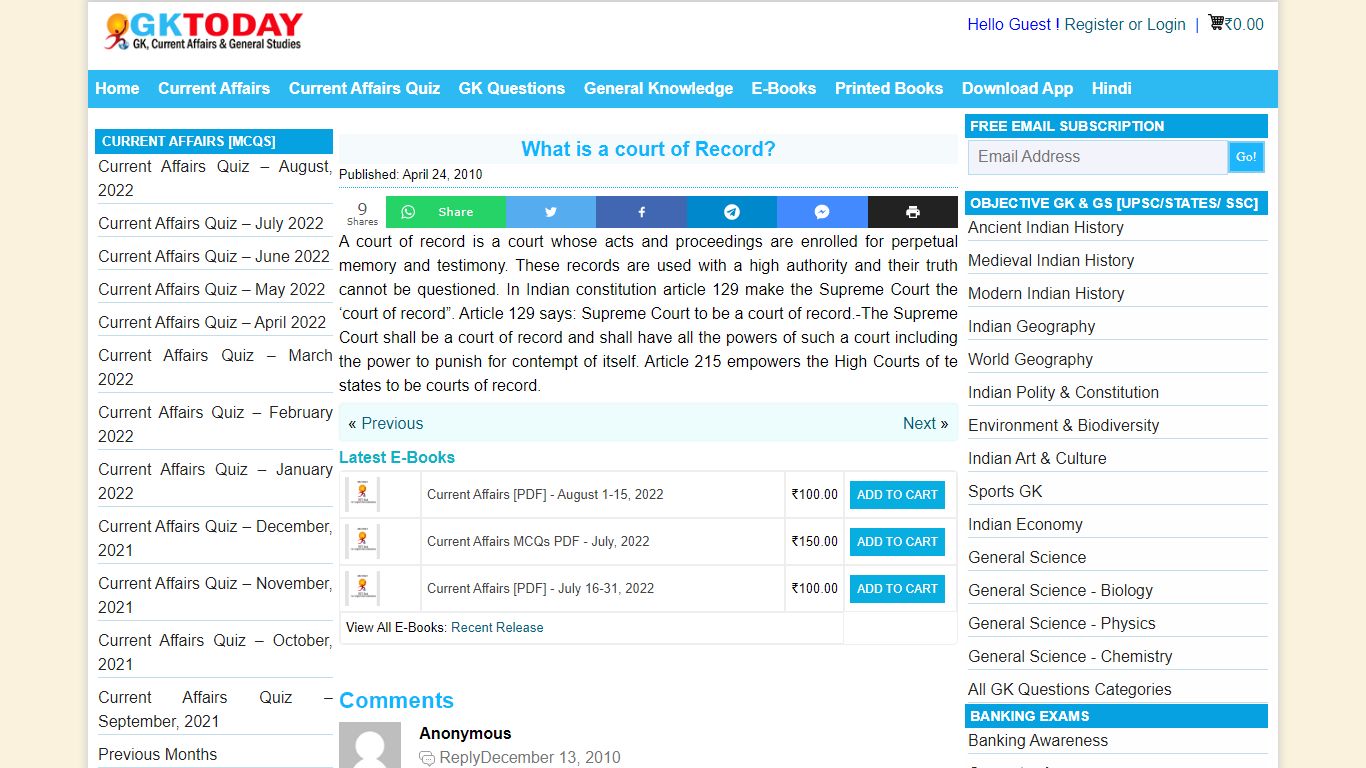The image size is (1366, 768).
Task: Open Banking Awareness link
Action: click(1038, 740)
